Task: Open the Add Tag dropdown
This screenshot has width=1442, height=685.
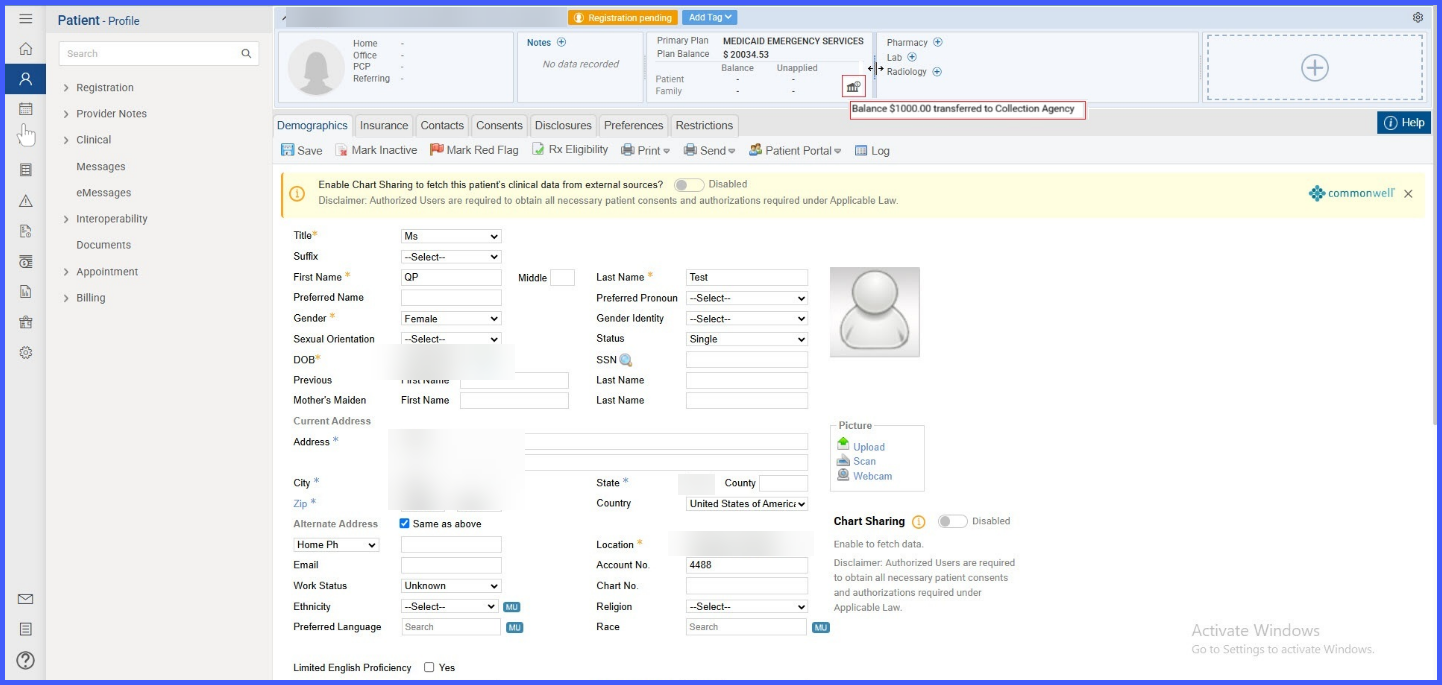Action: coord(710,18)
